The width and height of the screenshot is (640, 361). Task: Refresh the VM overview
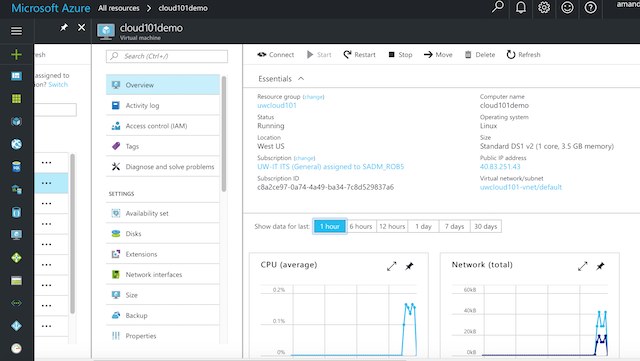[x=524, y=55]
